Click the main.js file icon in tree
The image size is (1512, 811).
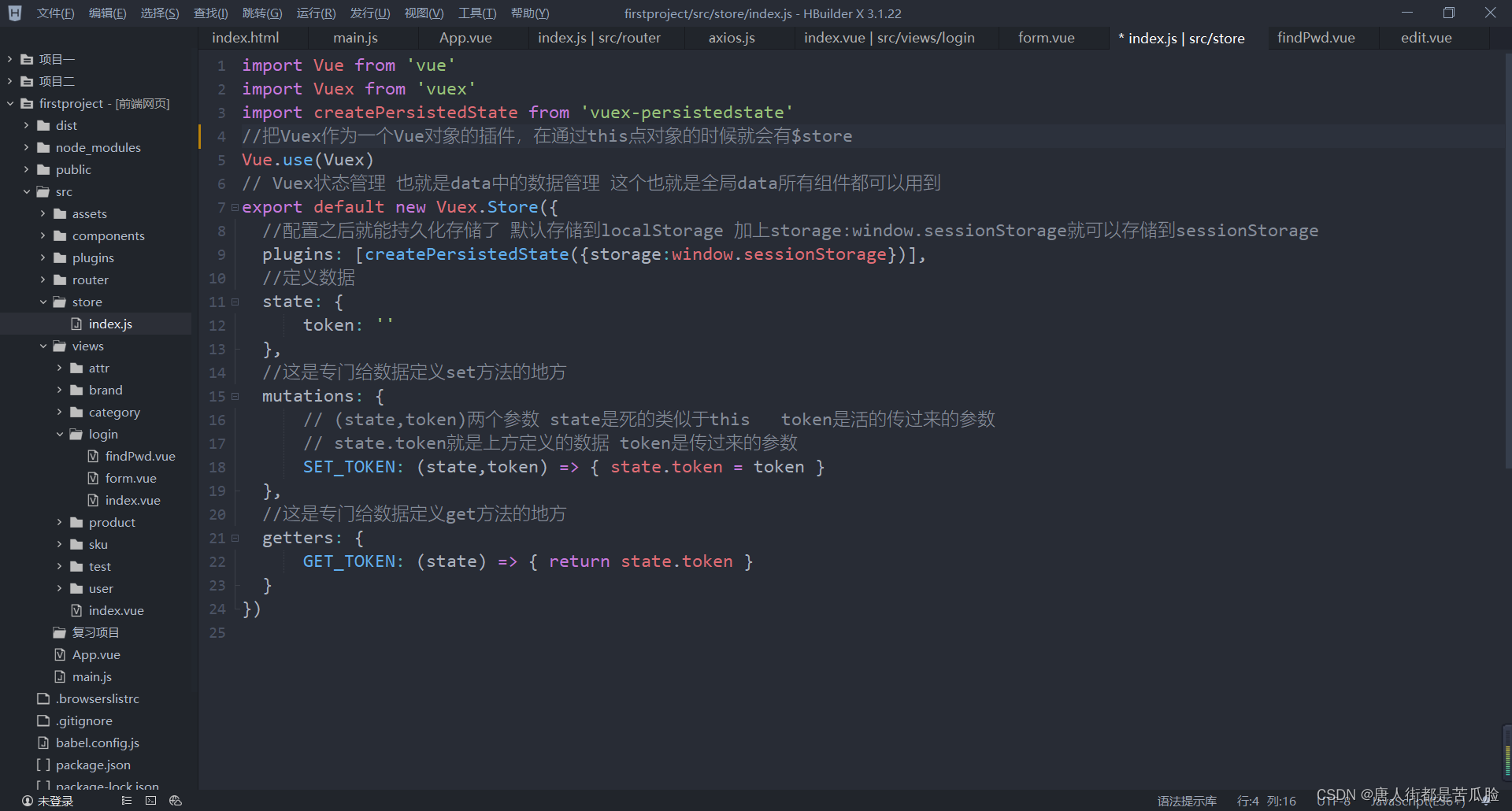(60, 676)
